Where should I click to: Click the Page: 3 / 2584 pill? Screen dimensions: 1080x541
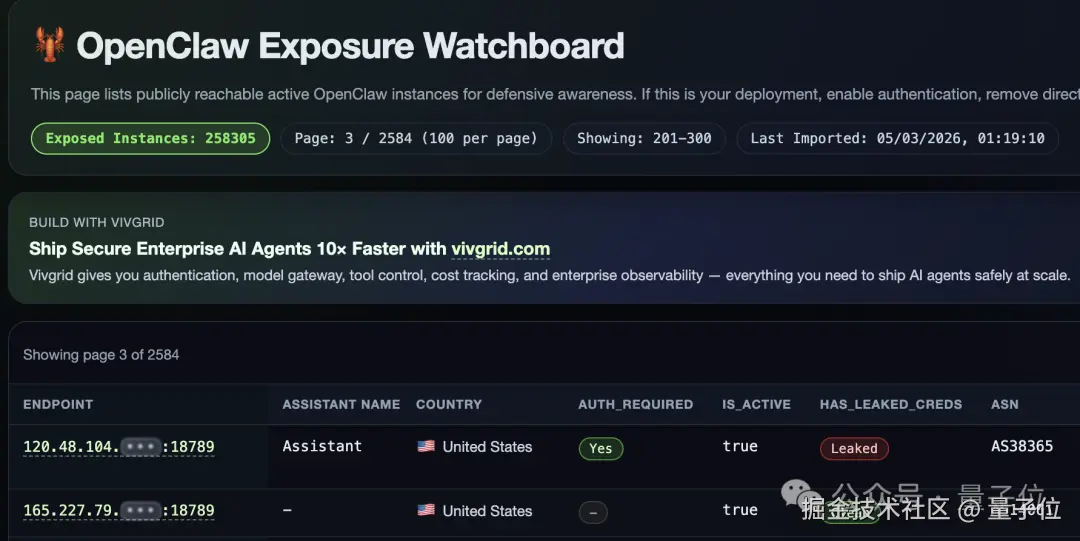tap(415, 138)
